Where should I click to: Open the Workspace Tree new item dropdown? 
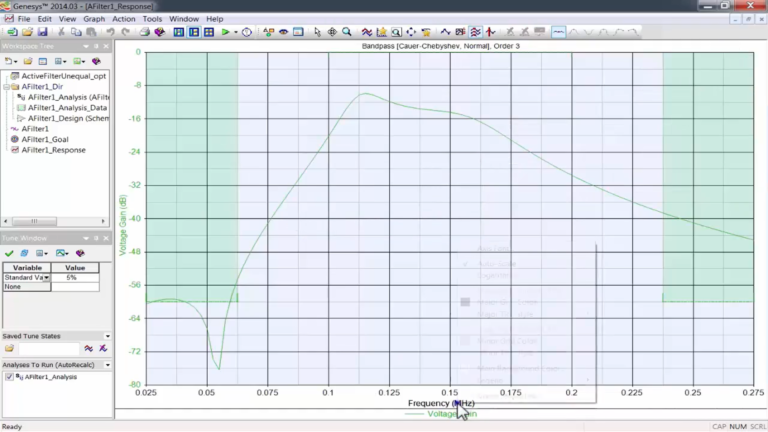tap(11, 61)
